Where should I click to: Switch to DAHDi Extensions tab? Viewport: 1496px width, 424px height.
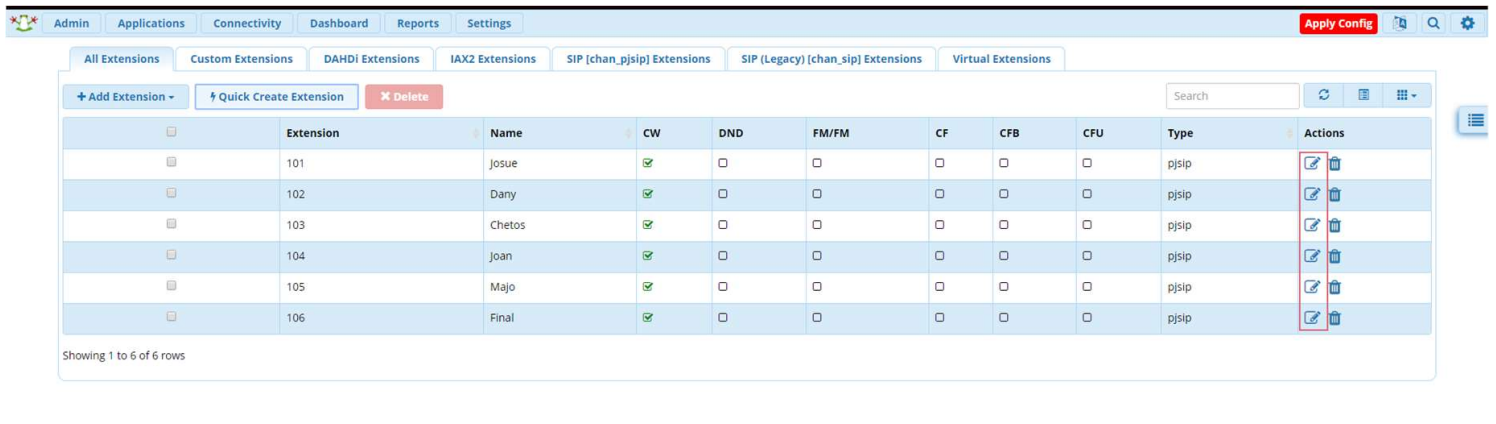click(x=372, y=59)
